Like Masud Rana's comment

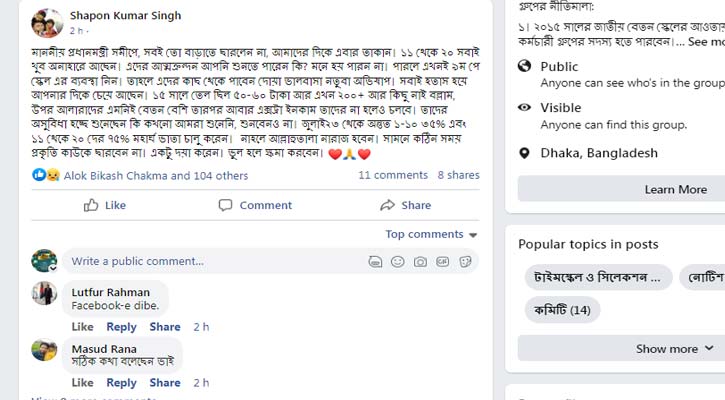(x=82, y=383)
